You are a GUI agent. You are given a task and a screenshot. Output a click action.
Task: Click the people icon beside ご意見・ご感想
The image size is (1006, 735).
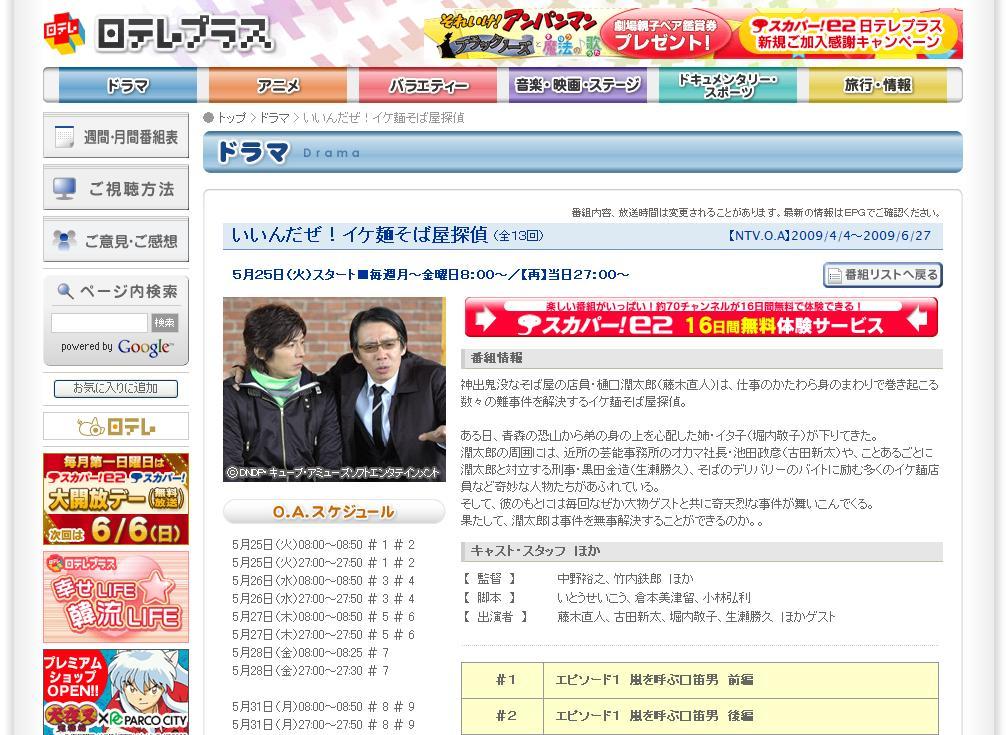tap(64, 240)
